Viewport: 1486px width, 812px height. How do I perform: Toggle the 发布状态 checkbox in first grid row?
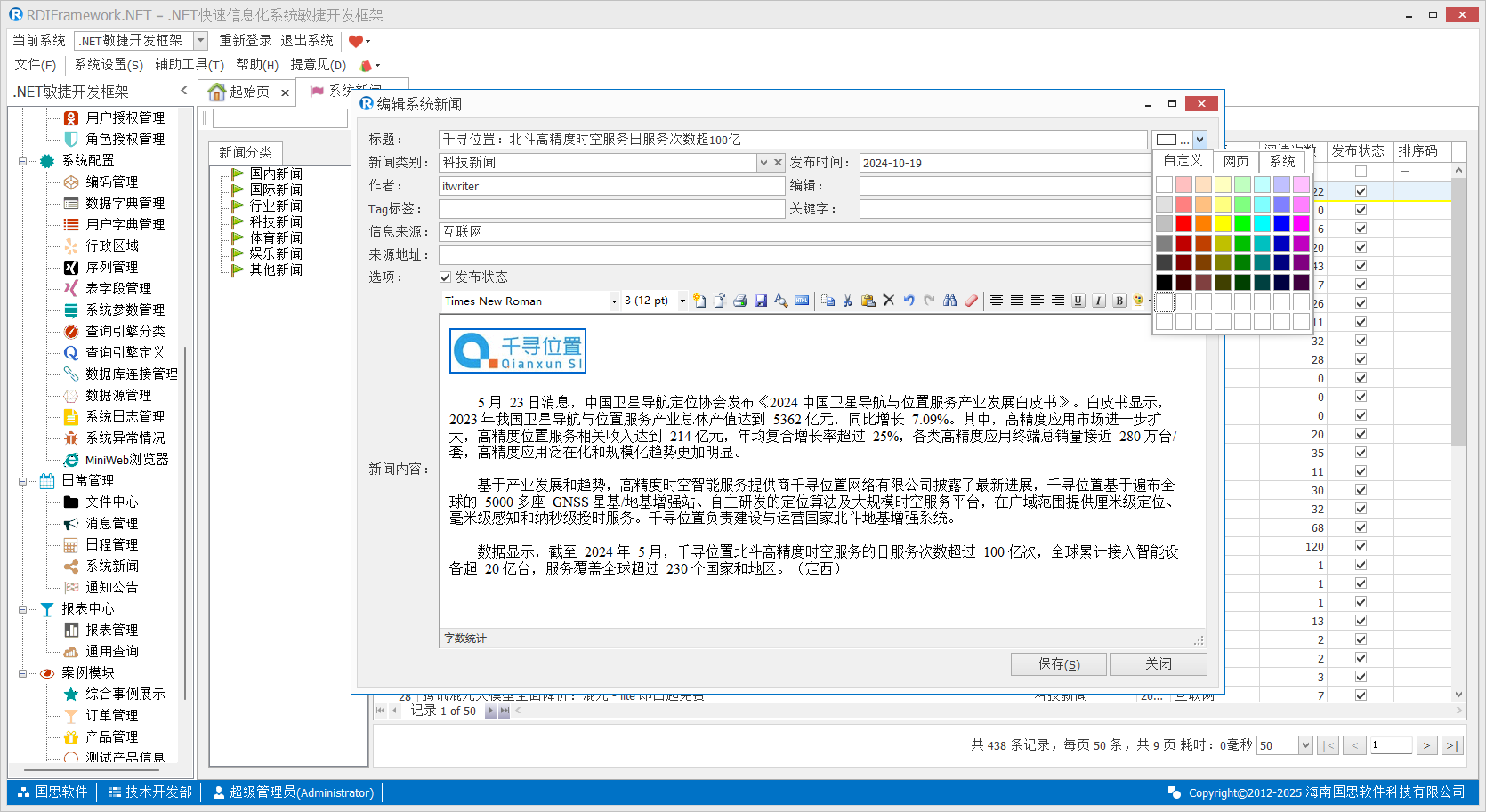click(x=1361, y=191)
